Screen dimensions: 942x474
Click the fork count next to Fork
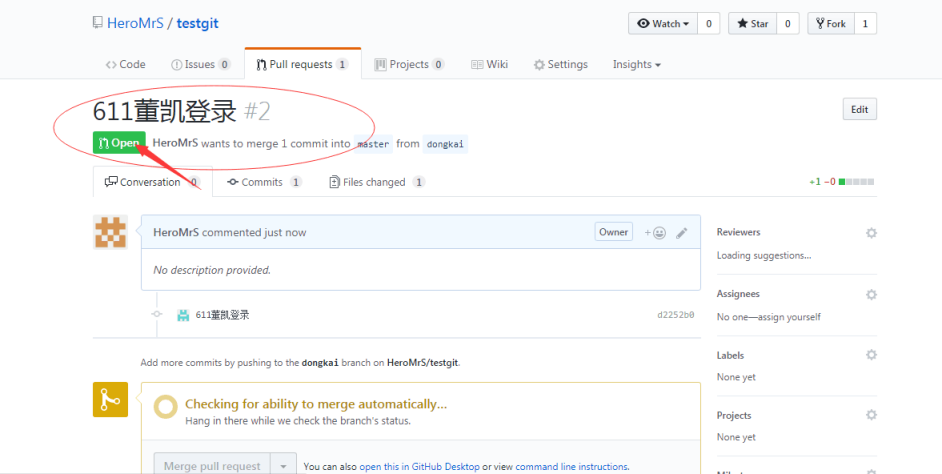[x=865, y=23]
